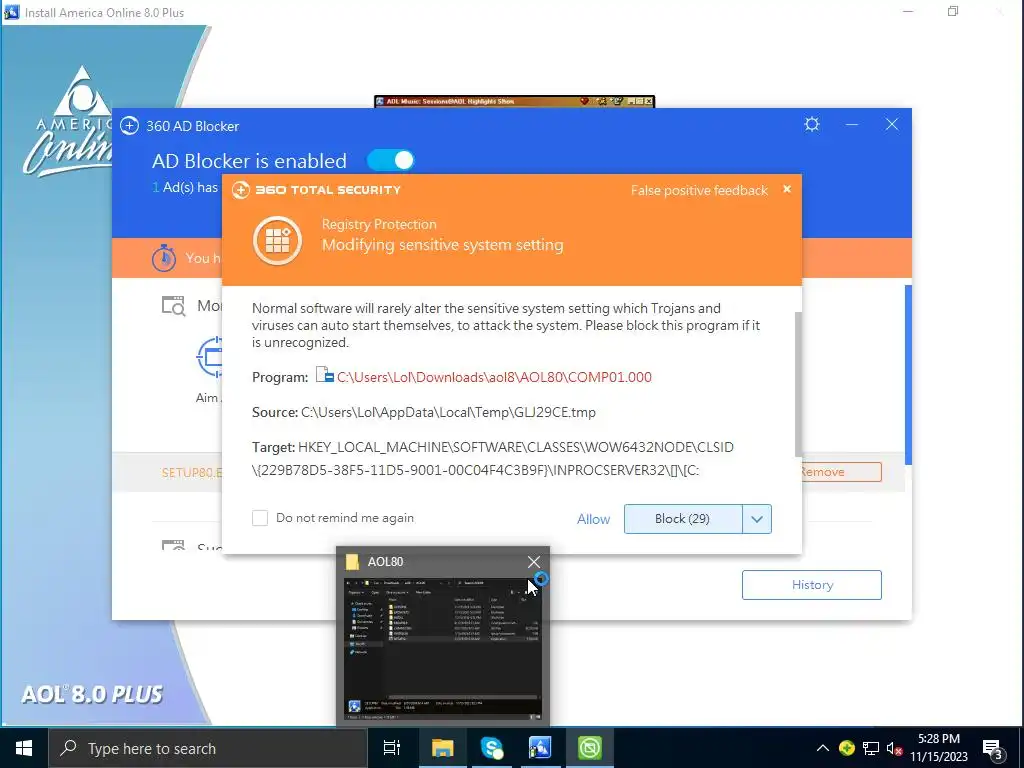Close the AOL80 taskbar preview
This screenshot has width=1024, height=768.
tap(534, 562)
